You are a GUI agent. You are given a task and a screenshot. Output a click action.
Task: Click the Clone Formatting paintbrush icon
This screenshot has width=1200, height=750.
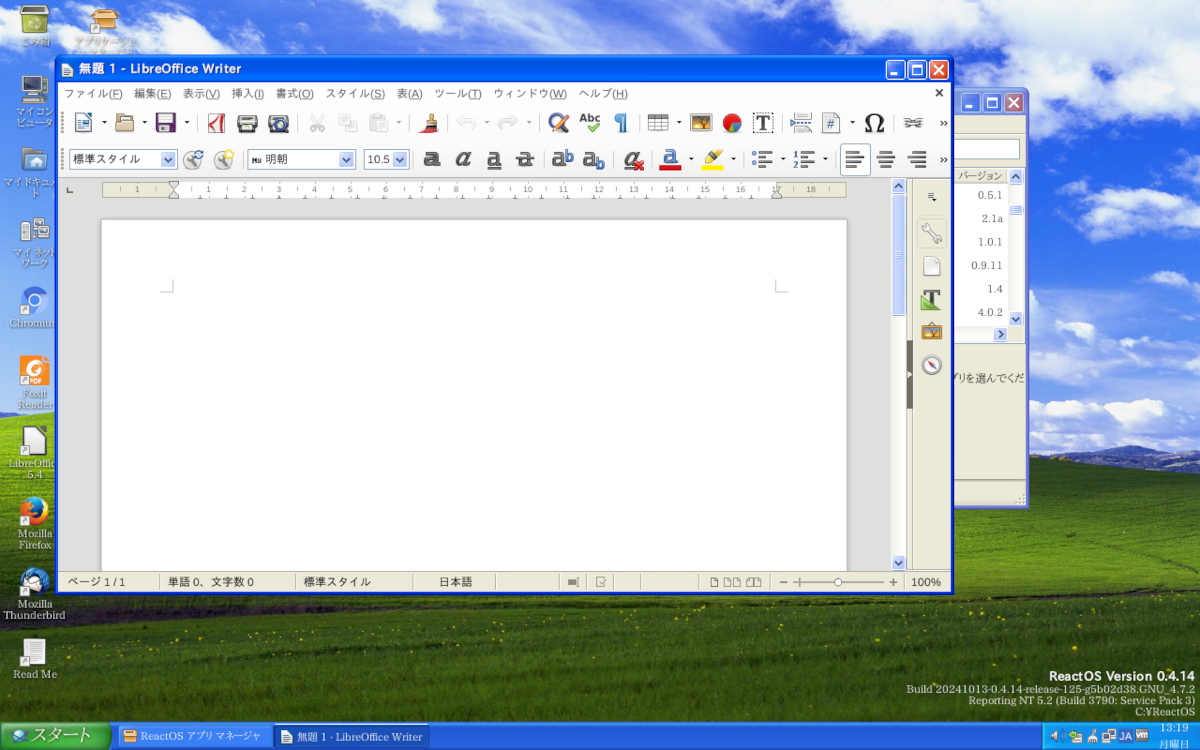[429, 123]
